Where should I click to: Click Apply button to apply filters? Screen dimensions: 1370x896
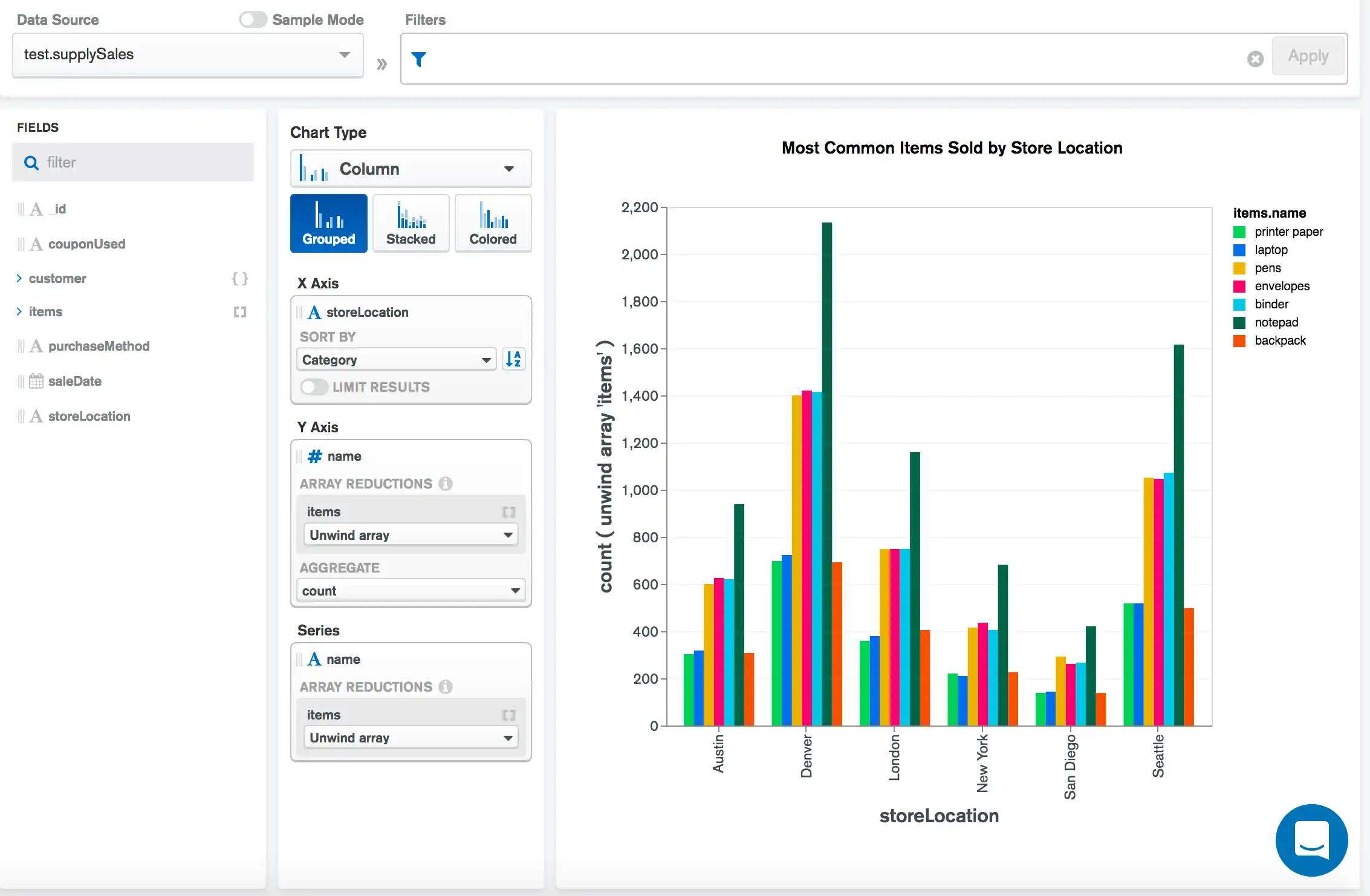pos(1309,57)
